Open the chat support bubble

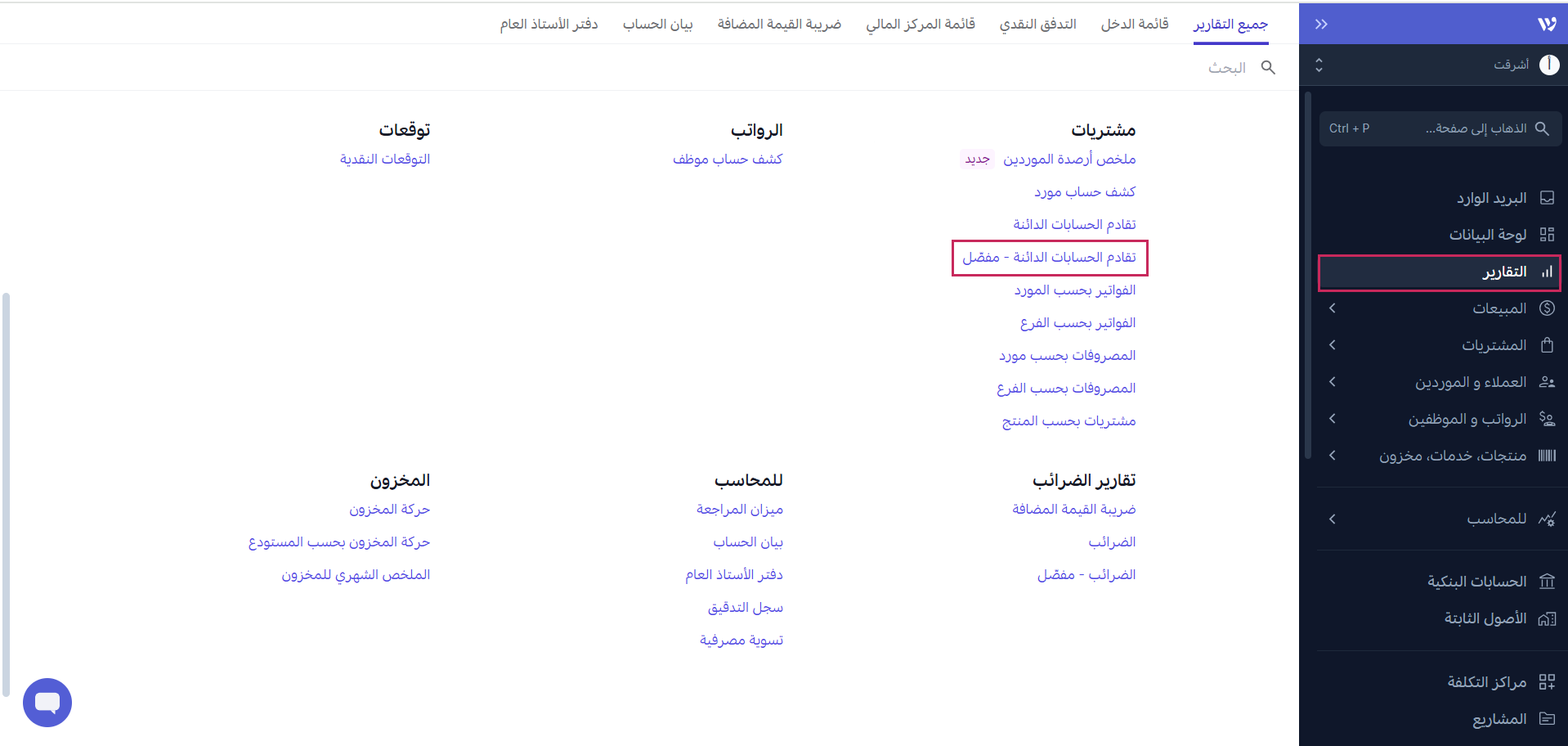47,702
